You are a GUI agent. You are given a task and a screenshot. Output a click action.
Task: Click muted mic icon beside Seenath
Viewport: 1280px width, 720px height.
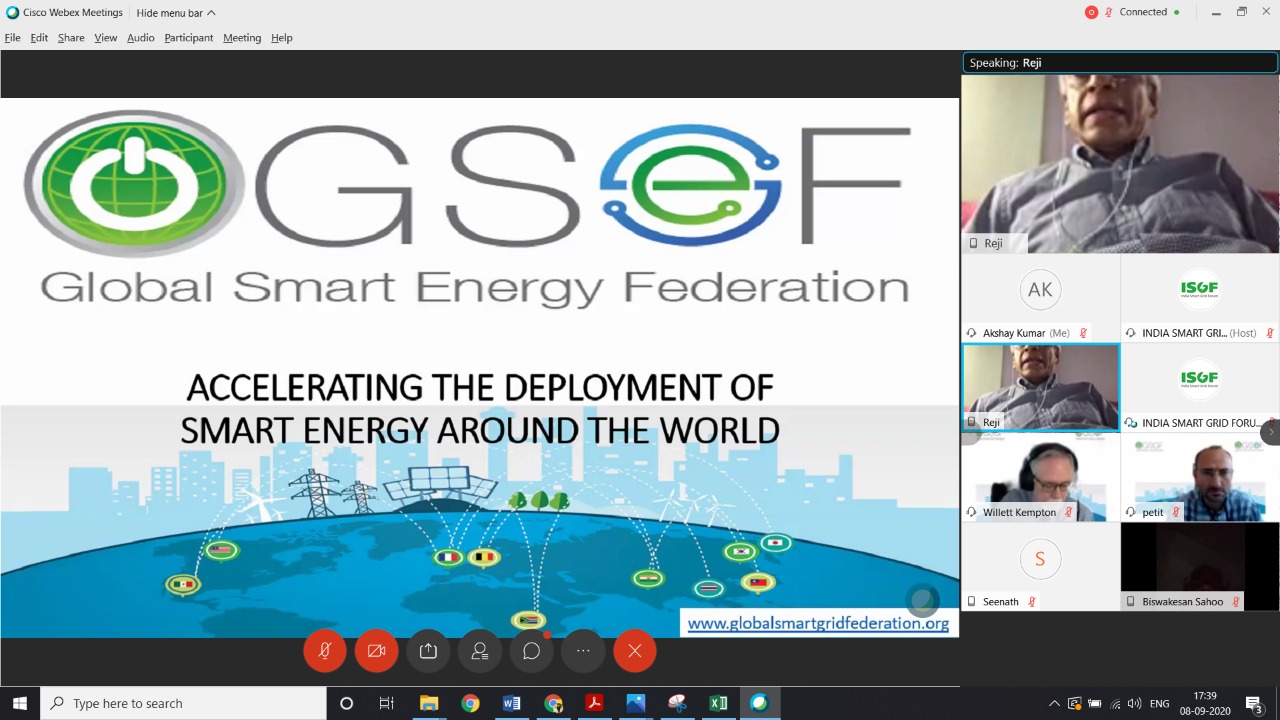[1032, 602]
